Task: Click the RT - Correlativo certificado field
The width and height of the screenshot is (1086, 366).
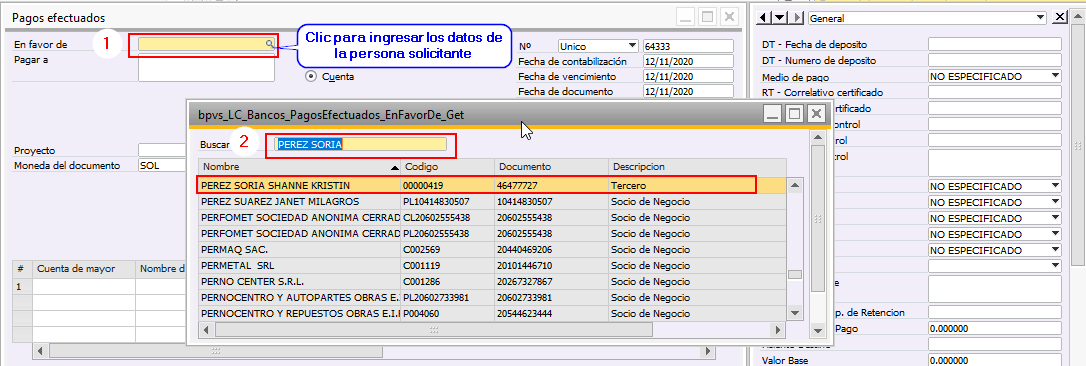Action: (995, 92)
